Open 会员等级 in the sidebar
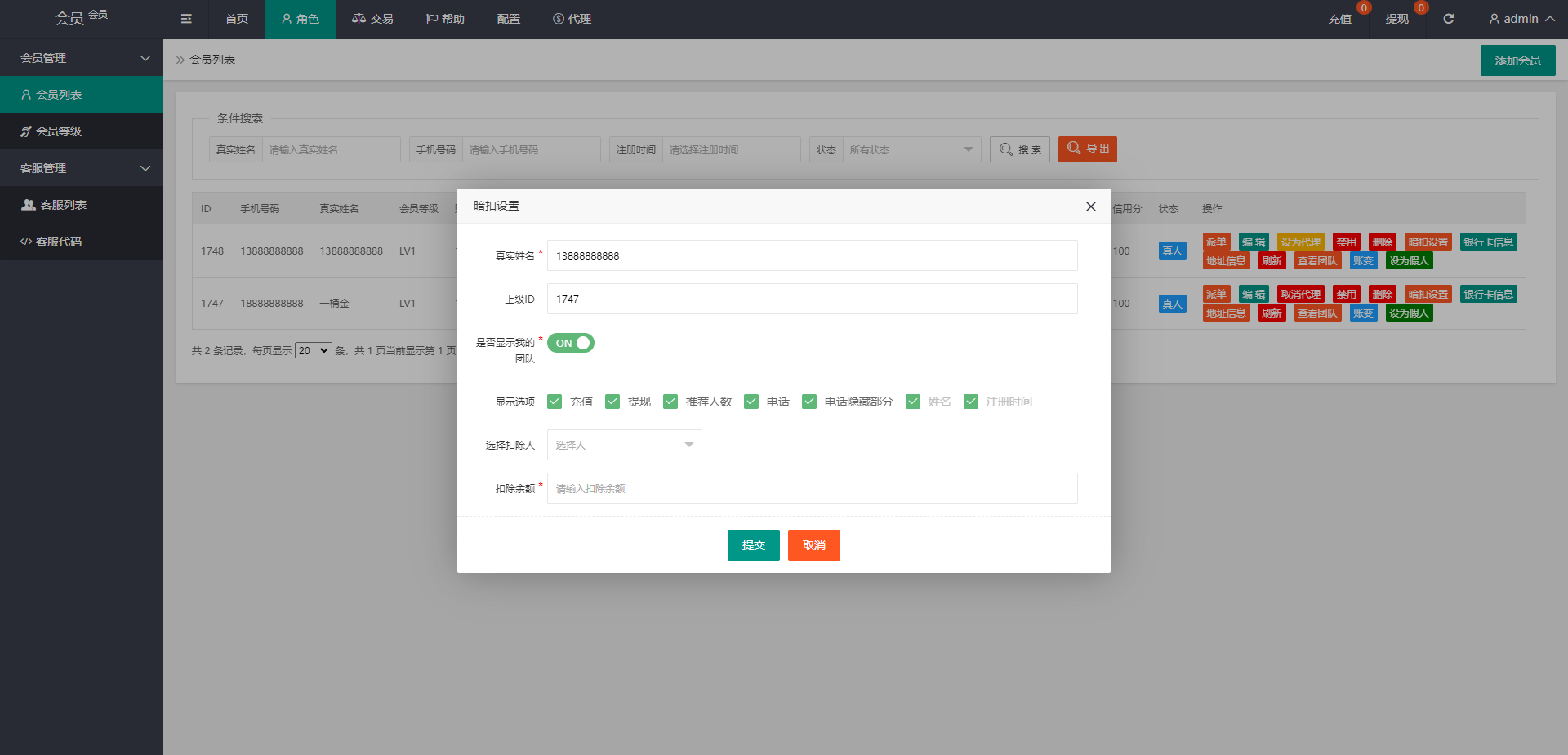 click(x=59, y=131)
